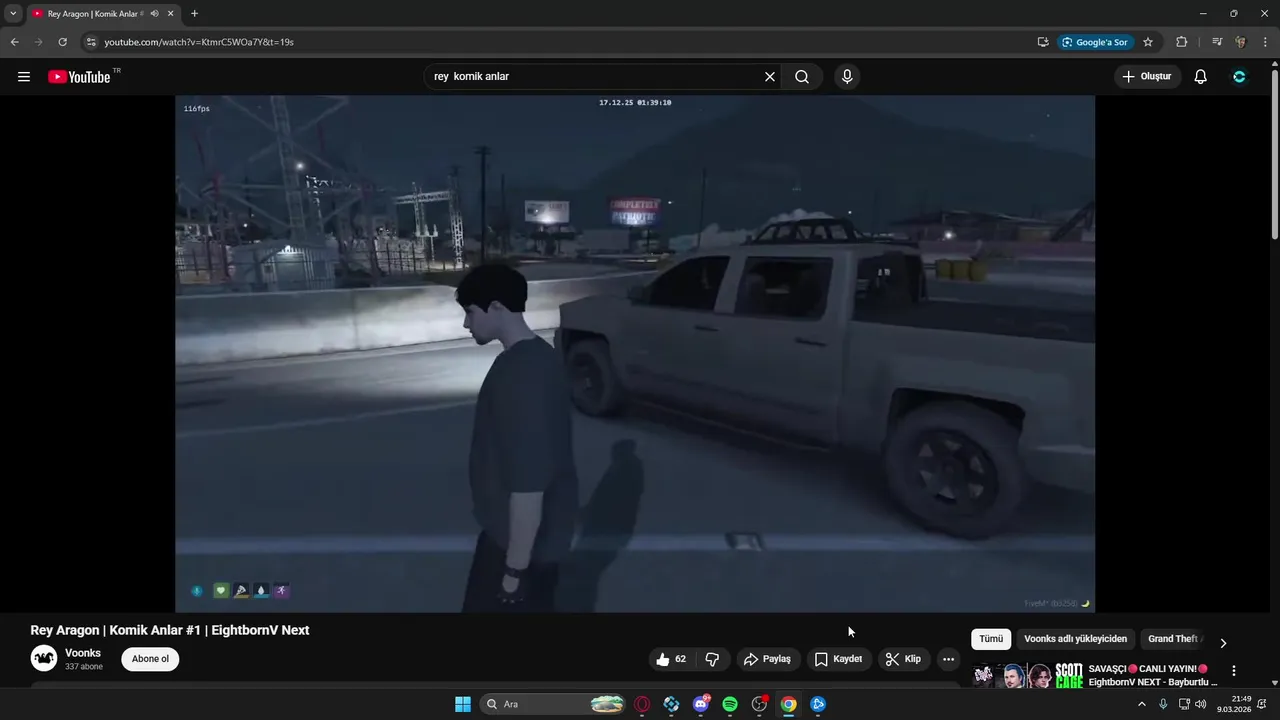This screenshot has width=1280, height=720.
Task: Open the YouTube hamburger guide menu
Action: pyautogui.click(x=24, y=77)
